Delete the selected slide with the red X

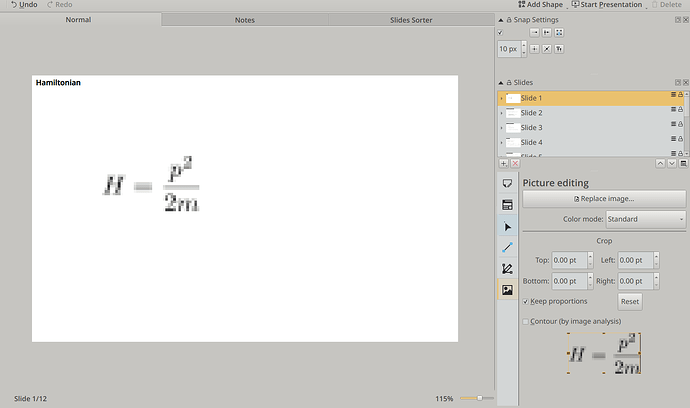(515, 163)
